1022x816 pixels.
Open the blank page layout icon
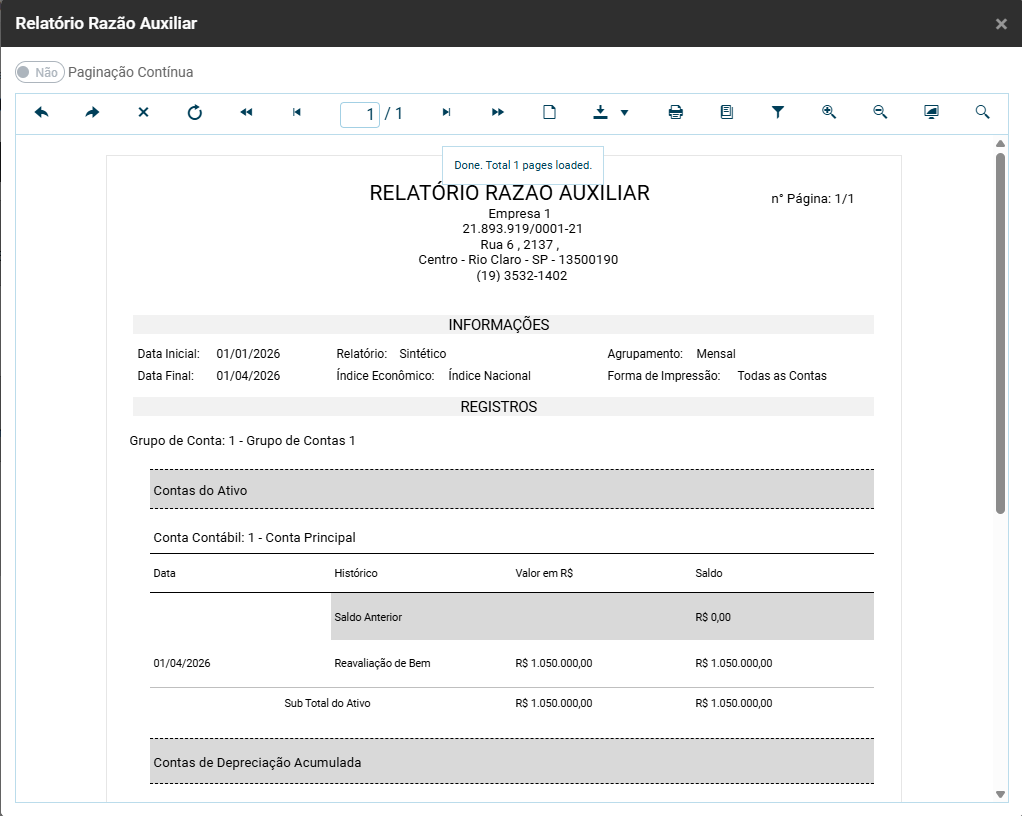[x=549, y=113]
